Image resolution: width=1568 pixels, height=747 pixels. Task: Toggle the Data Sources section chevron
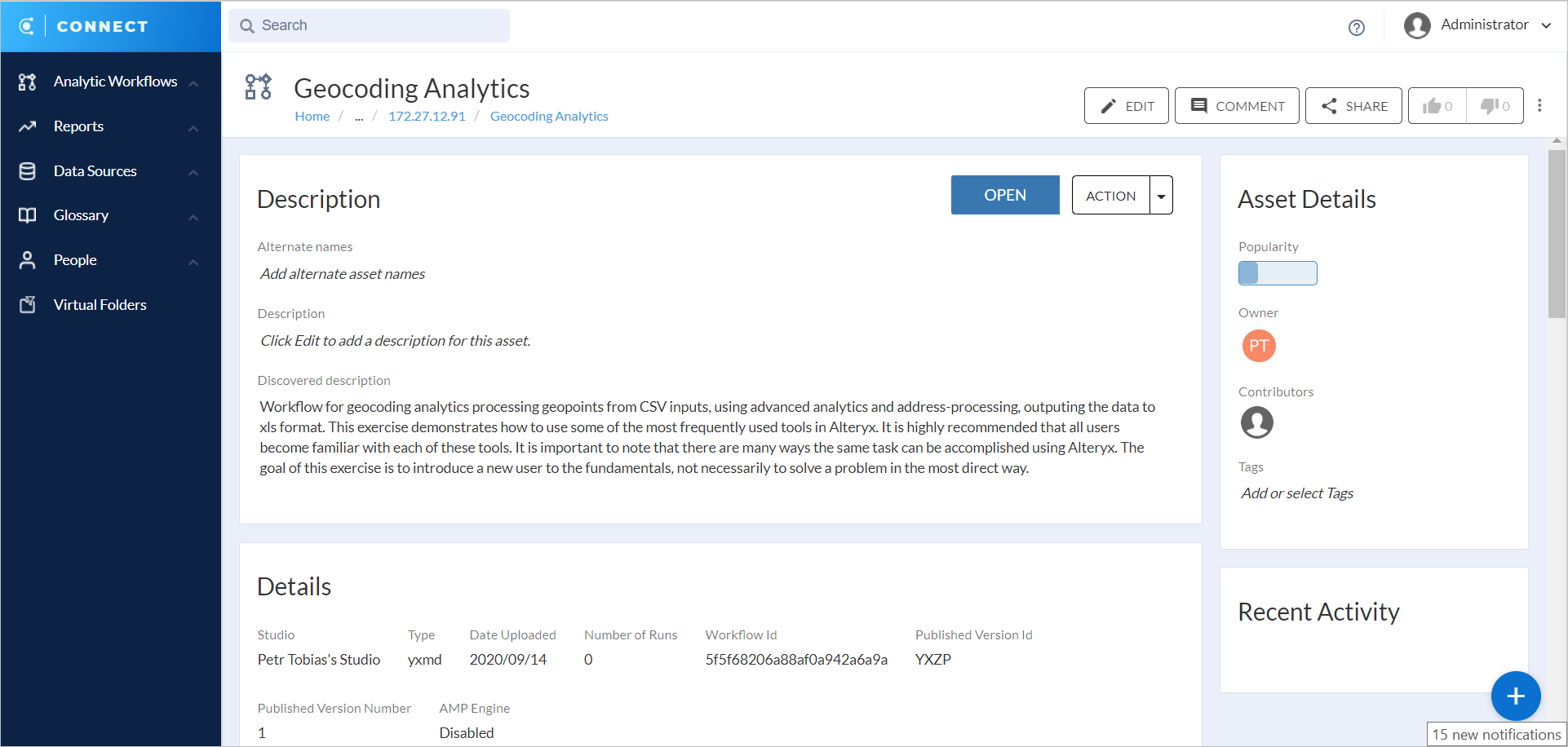193,172
